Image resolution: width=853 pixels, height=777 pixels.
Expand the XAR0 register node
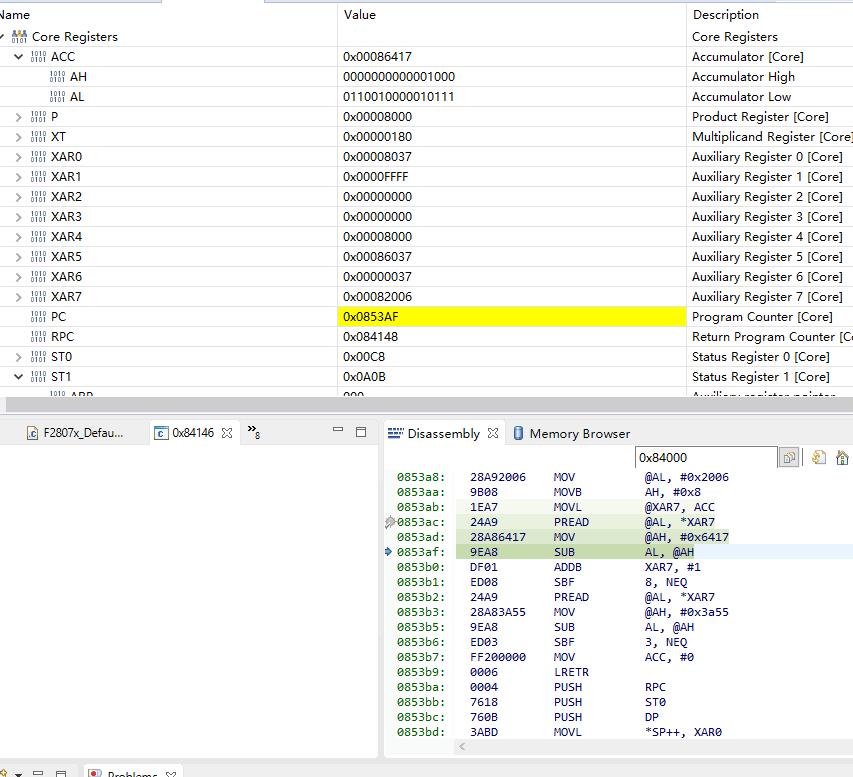(x=18, y=157)
